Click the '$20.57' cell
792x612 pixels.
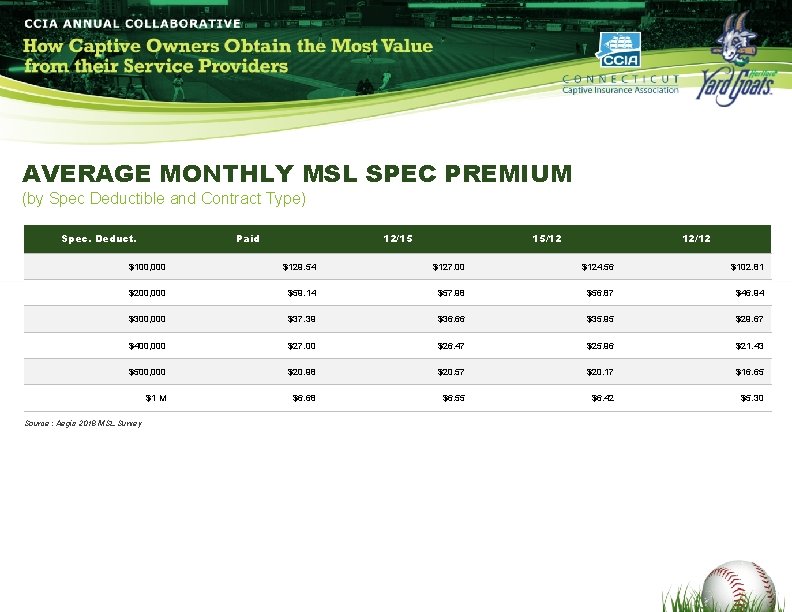click(451, 372)
